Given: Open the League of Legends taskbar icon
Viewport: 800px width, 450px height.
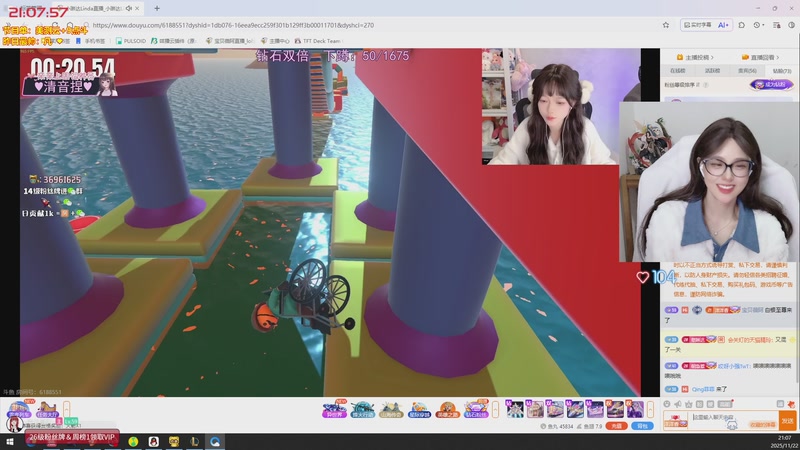Looking at the screenshot, I should 194,442.
